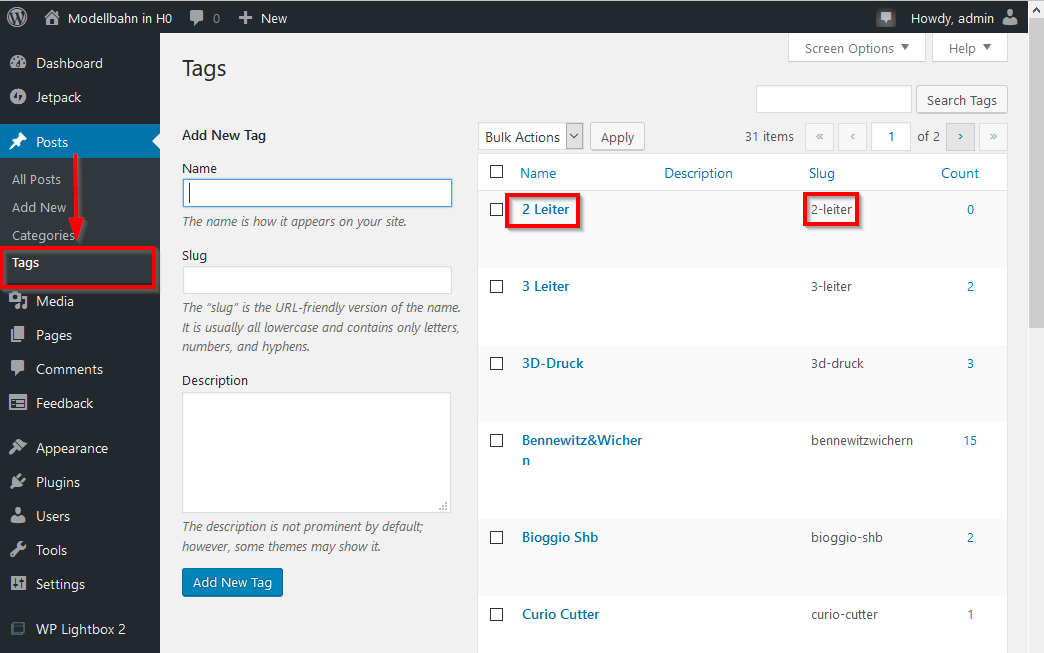Open the 3D-Druck tag link

pos(553,363)
